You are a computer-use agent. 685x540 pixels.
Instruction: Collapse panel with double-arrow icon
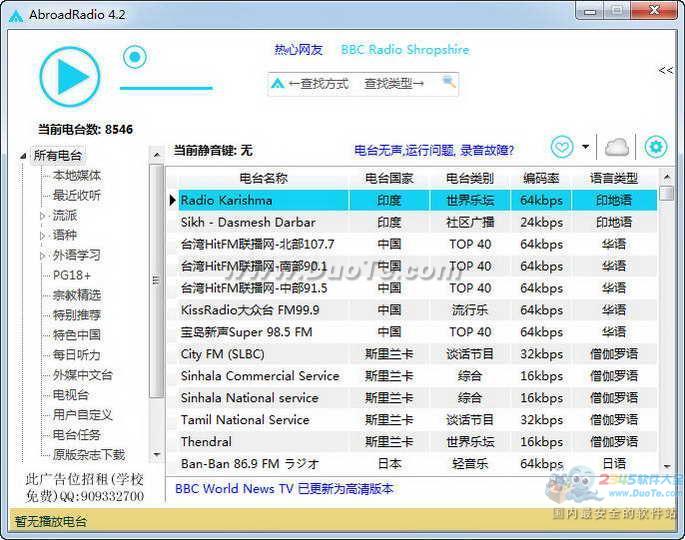pyautogui.click(x=665, y=70)
